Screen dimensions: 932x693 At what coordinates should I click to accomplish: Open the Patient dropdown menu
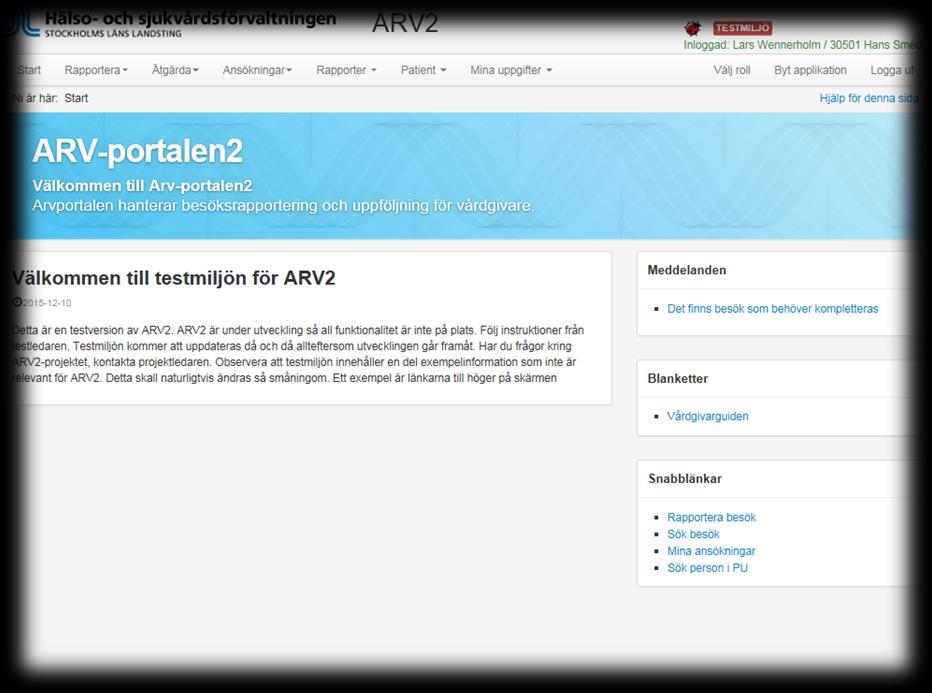pos(423,70)
